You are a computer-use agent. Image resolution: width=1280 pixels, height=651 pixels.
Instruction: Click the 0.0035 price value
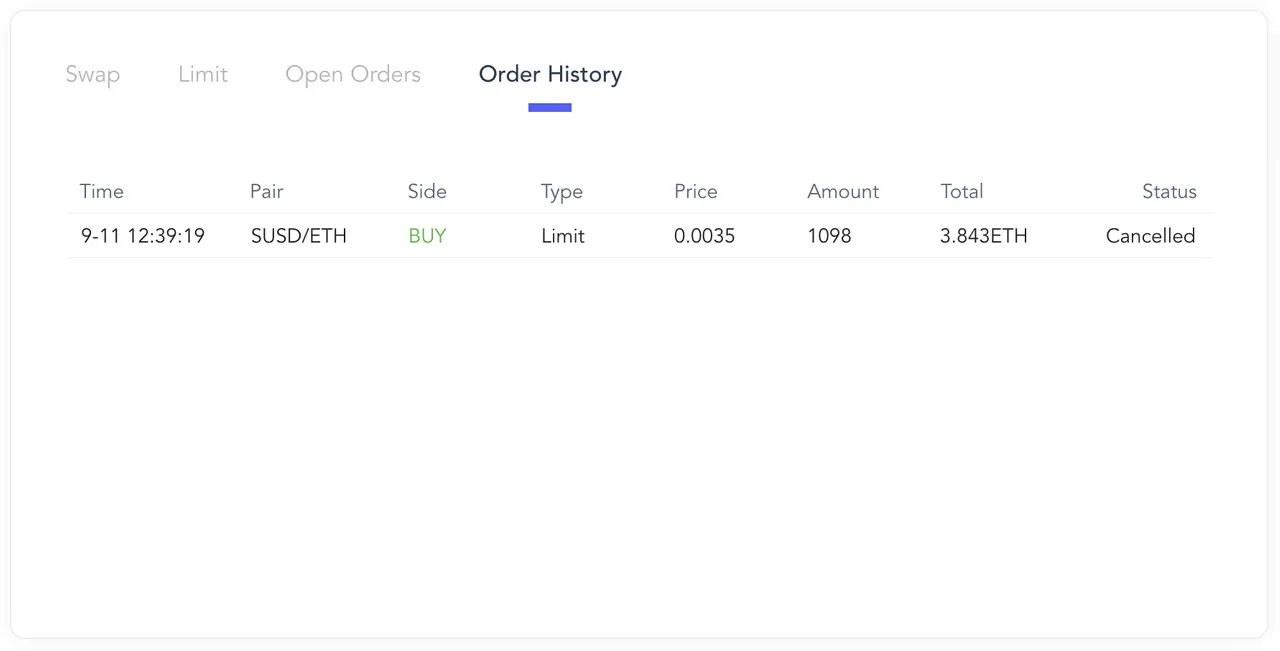pyautogui.click(x=705, y=237)
